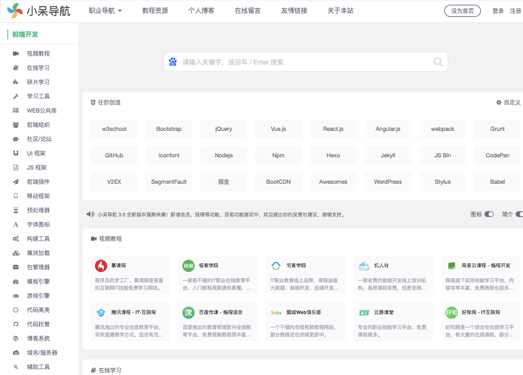The height and width of the screenshot is (375, 523).
Task: Click the speaker announcement icon
Action: pos(90,214)
